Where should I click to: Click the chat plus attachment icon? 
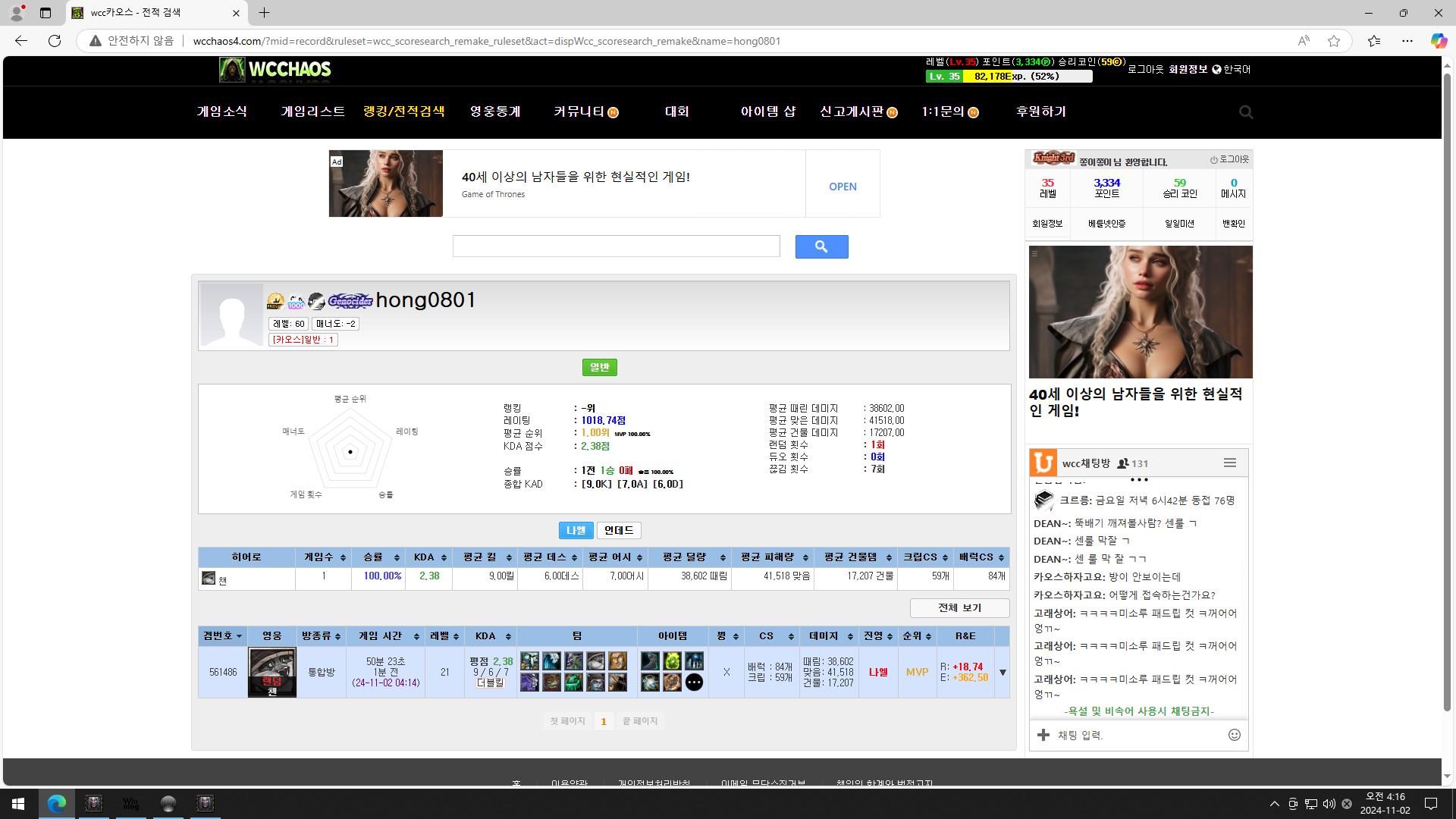[1043, 735]
